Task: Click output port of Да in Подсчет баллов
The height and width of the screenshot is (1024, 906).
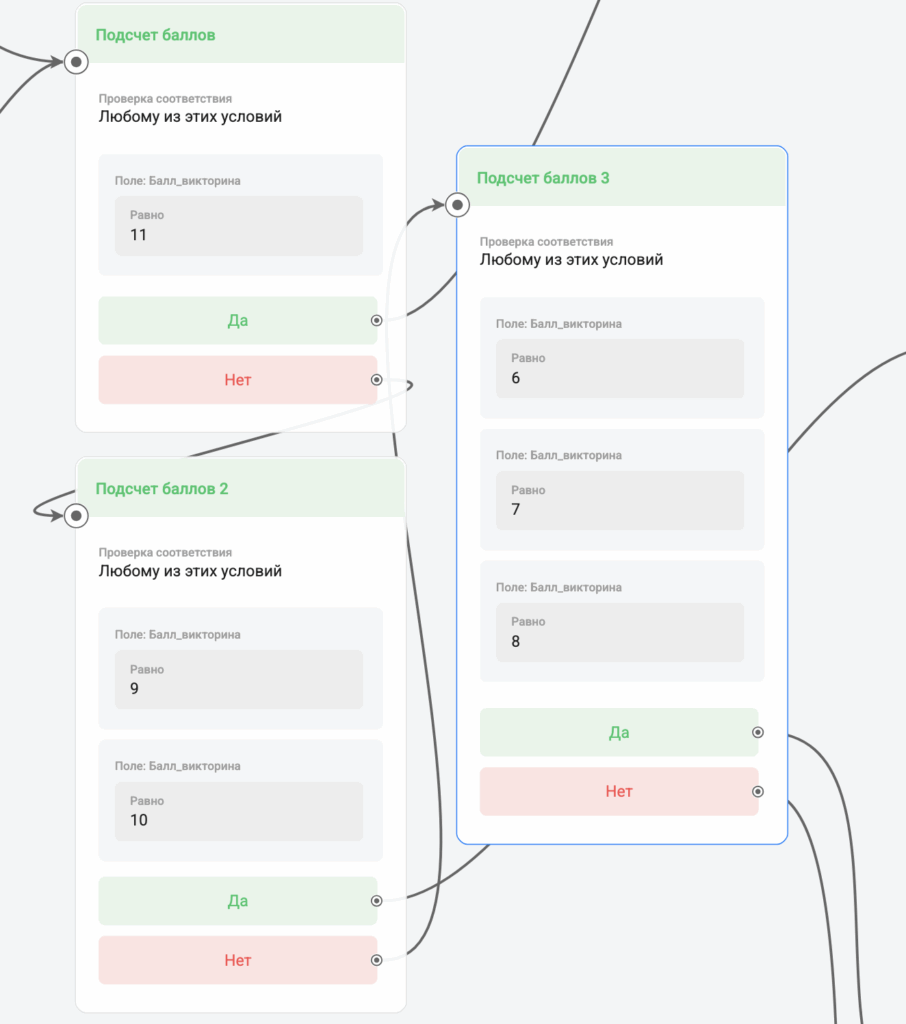Action: [x=376, y=321]
